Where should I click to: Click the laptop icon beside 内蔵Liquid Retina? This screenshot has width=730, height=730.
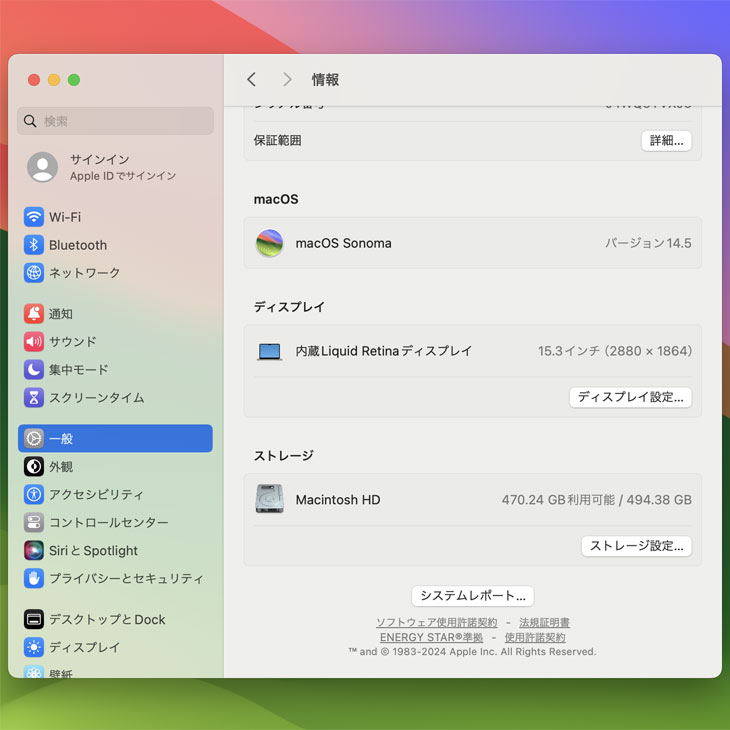pyautogui.click(x=270, y=351)
